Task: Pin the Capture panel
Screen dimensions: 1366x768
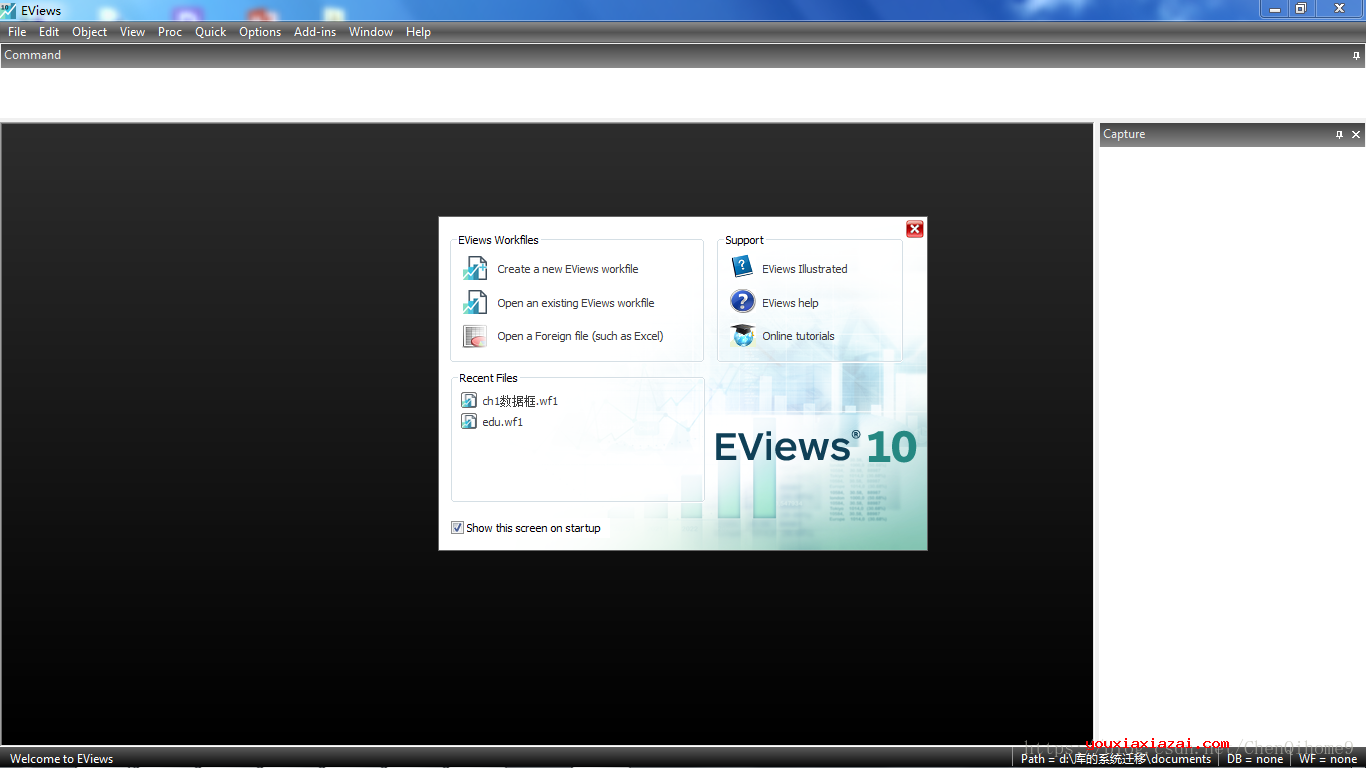Action: click(1339, 135)
